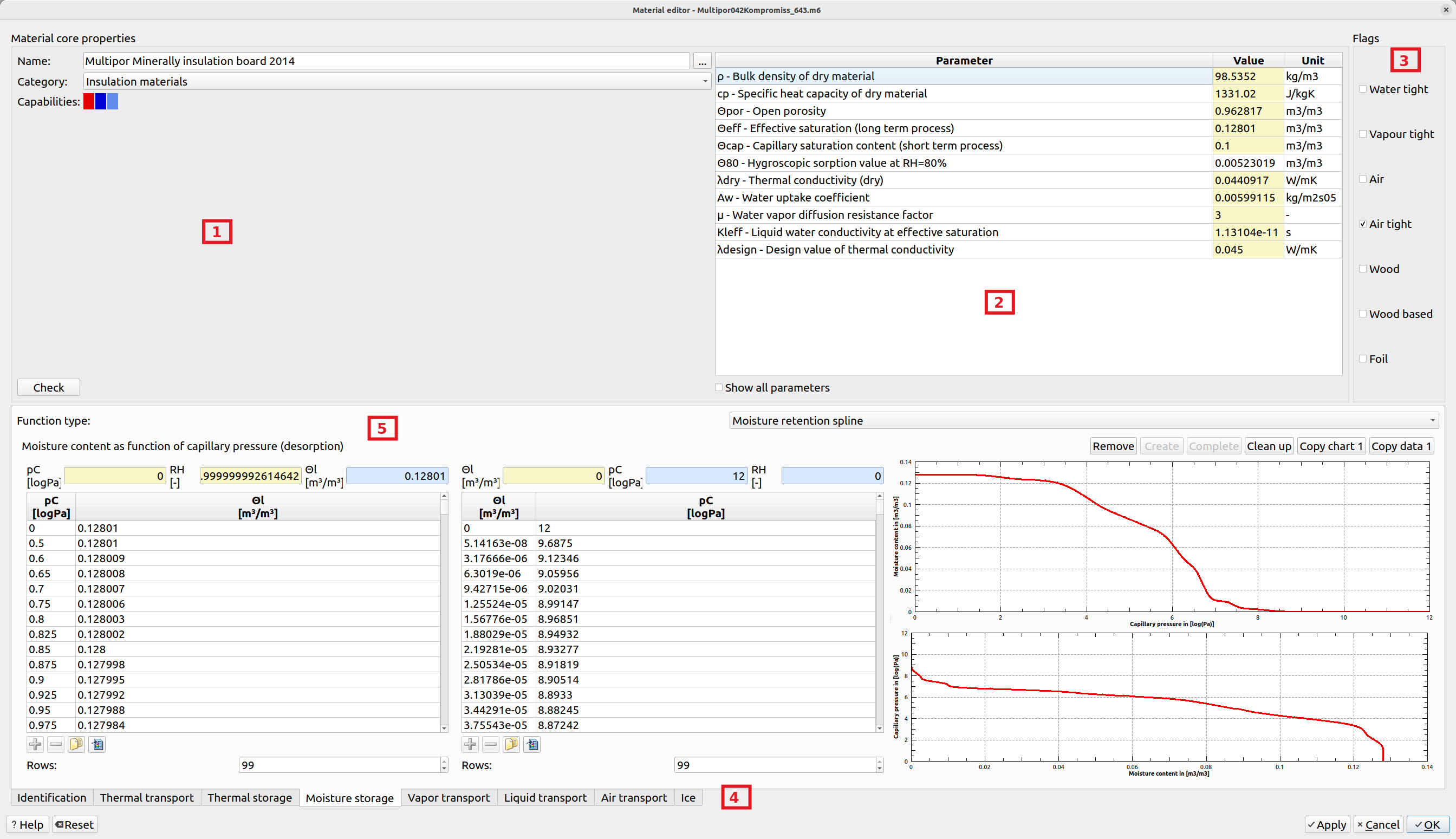
Task: Select the λdesign value 0.045
Action: (1248, 250)
